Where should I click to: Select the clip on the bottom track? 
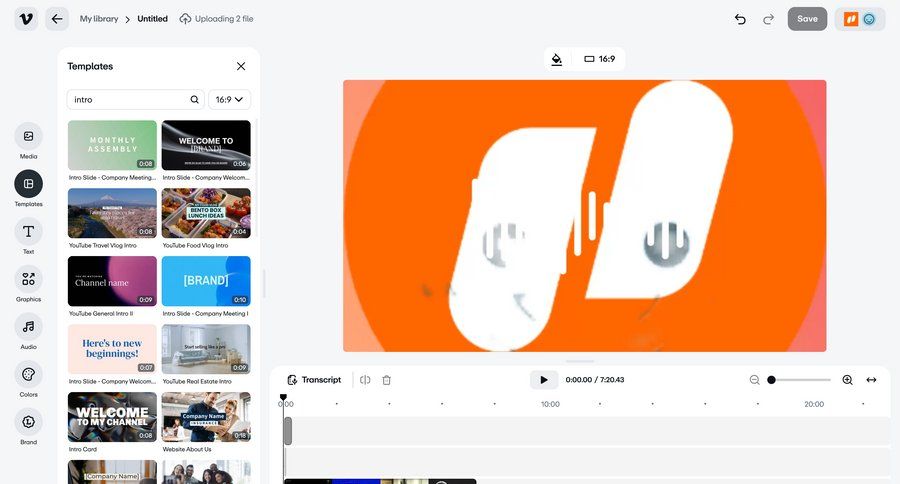380,481
